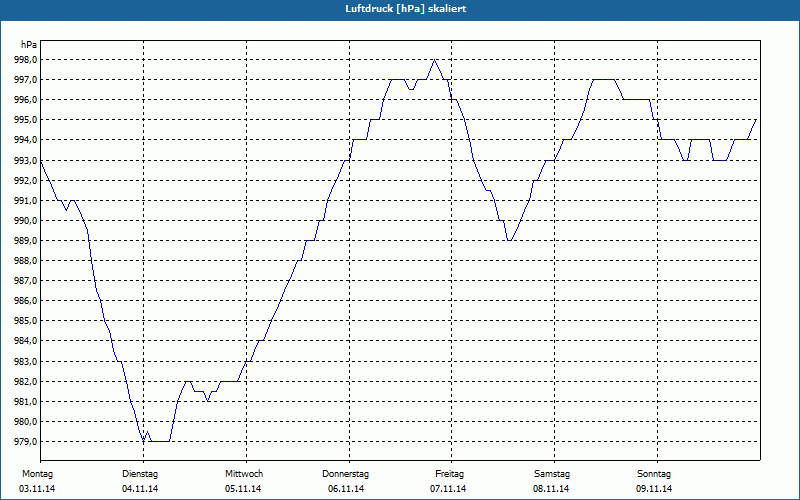Click the 998,0 y-axis label

tap(26, 60)
